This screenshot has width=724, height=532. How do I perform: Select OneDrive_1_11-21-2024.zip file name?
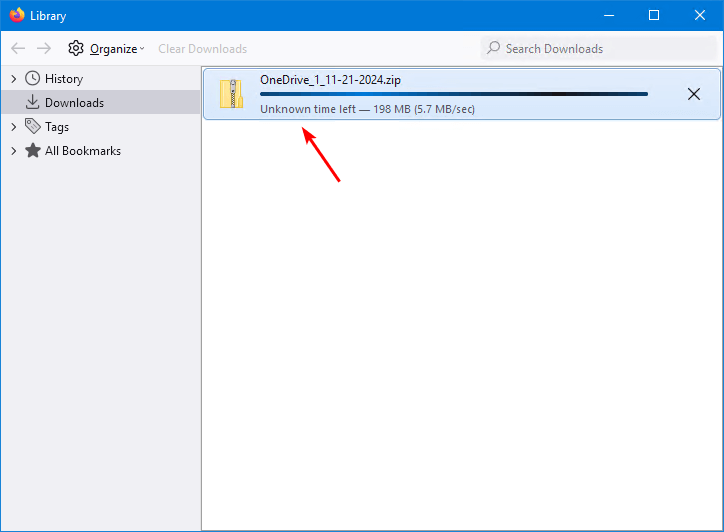(330, 80)
